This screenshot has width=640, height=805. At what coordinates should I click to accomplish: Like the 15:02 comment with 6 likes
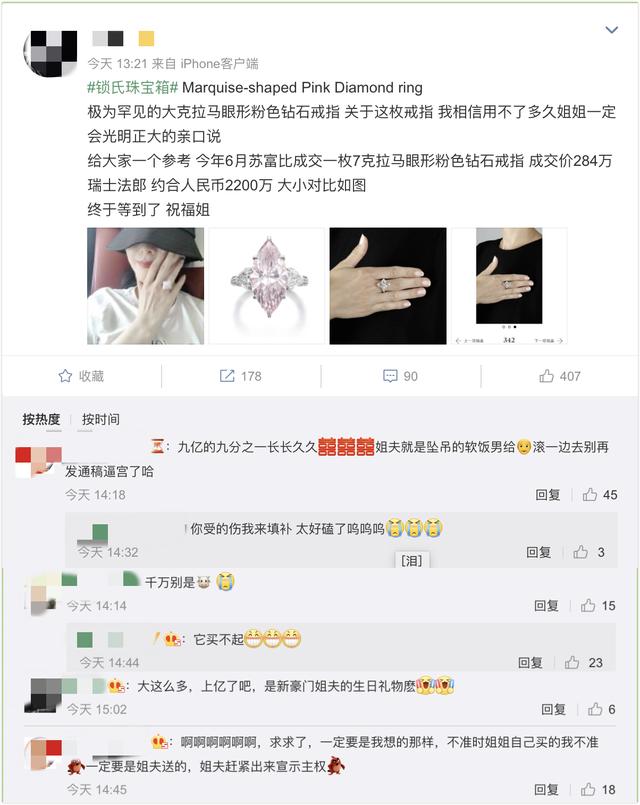(595, 710)
